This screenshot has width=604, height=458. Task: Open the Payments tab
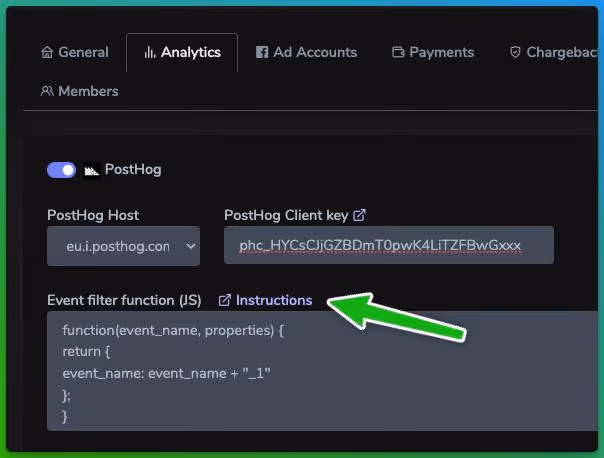pos(433,52)
